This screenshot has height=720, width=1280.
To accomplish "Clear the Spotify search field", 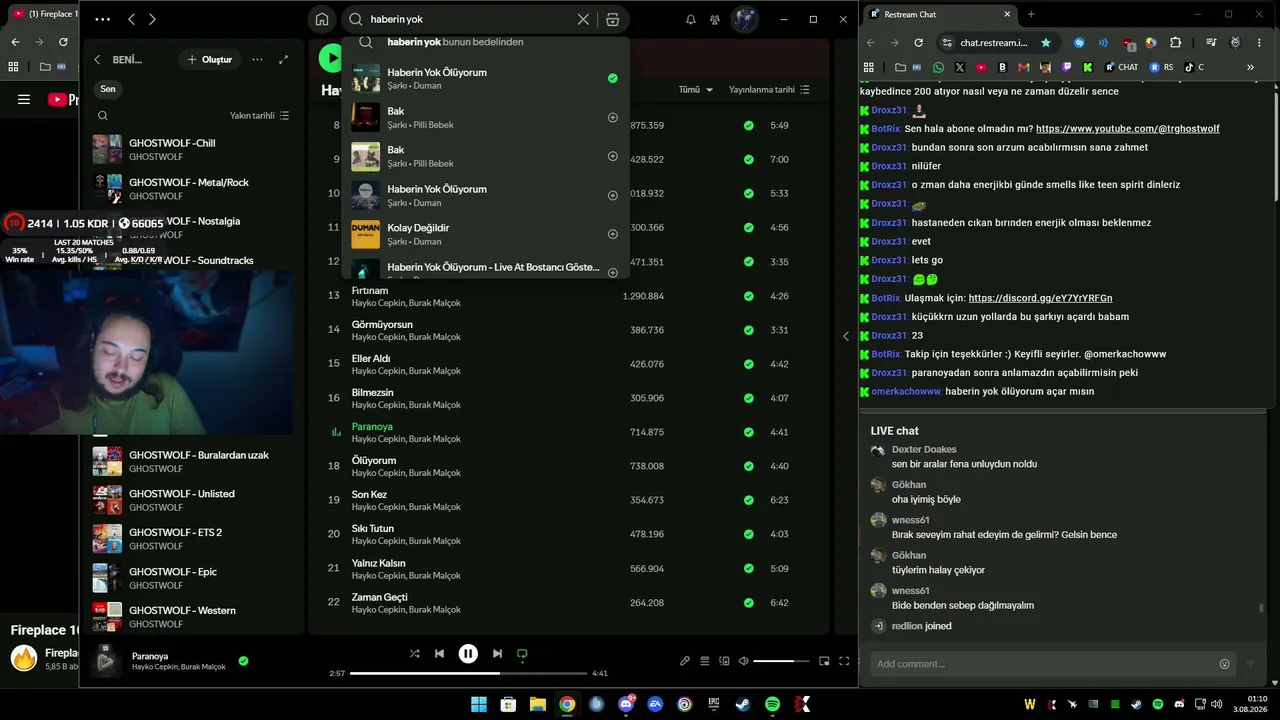I will [583, 19].
